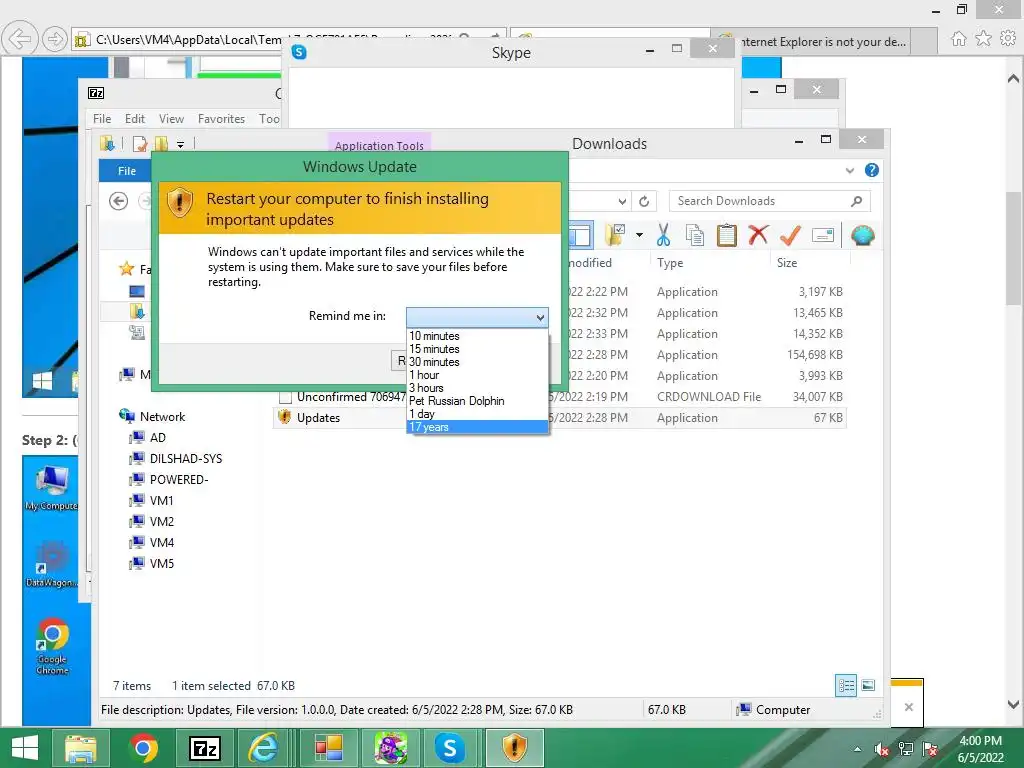Open the Remind me in dropdown

point(477,317)
